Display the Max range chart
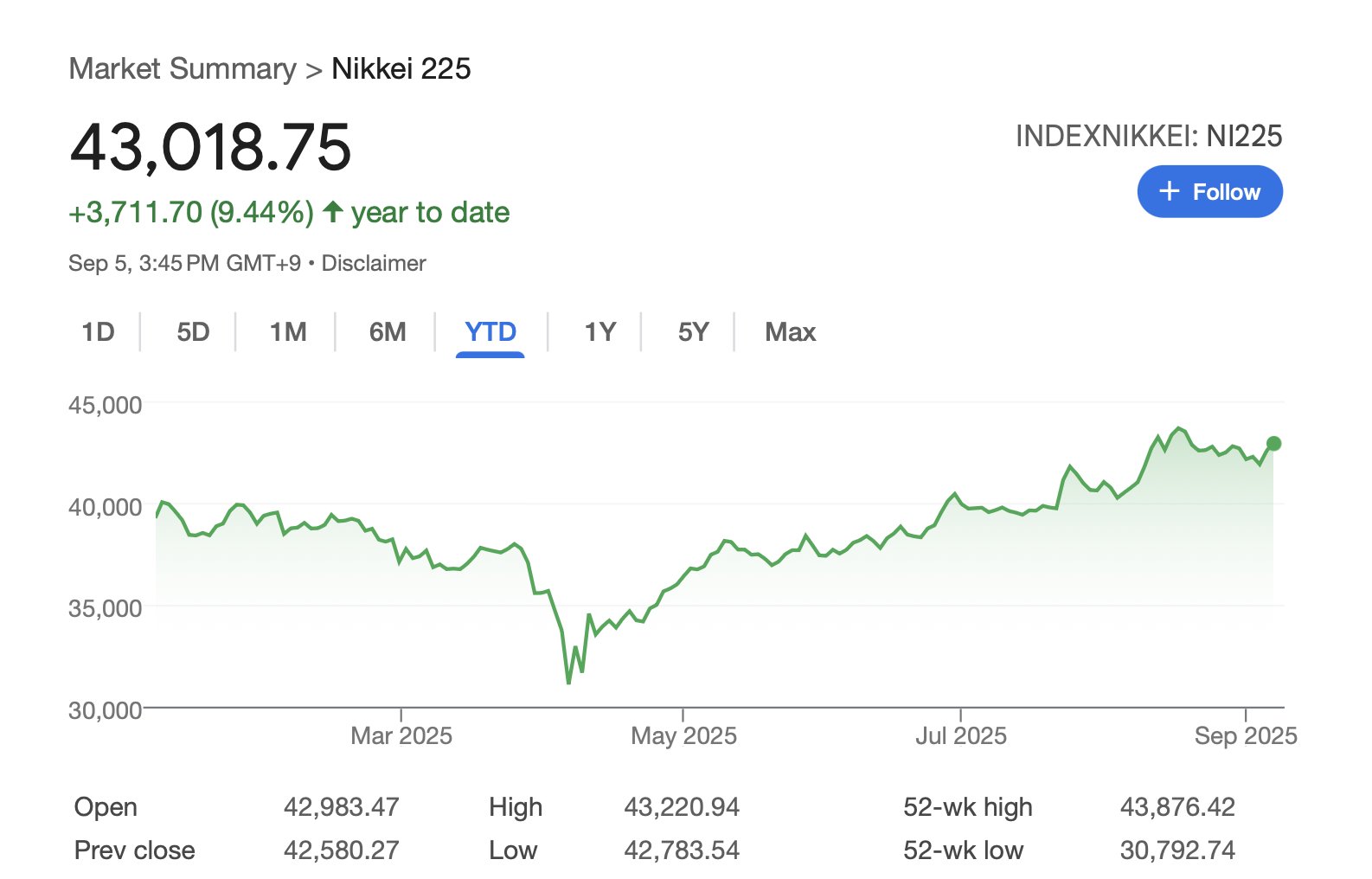This screenshot has height=879, width=1372. point(790,332)
